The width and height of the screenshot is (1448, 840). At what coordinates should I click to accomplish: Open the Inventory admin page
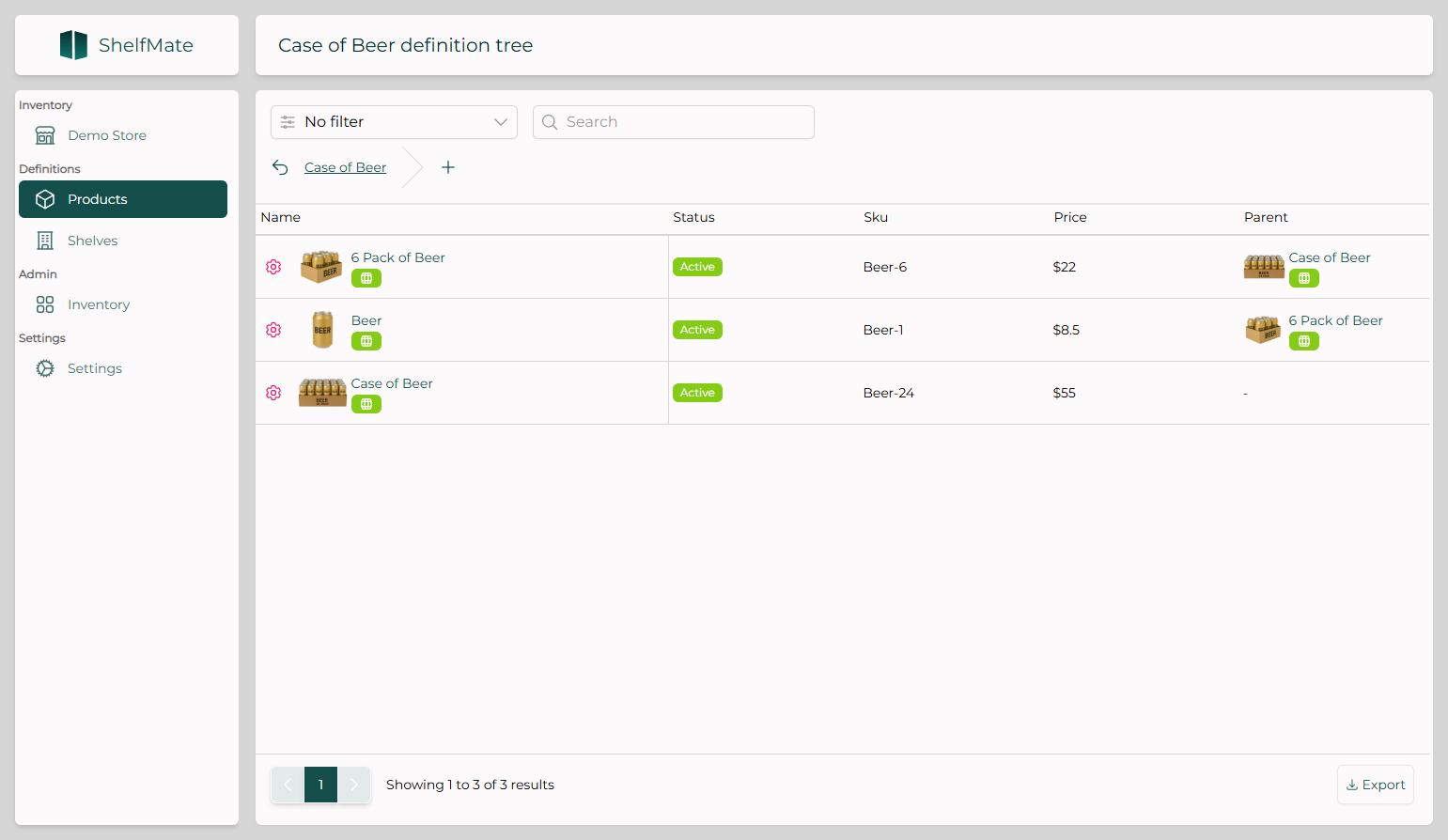(x=98, y=304)
